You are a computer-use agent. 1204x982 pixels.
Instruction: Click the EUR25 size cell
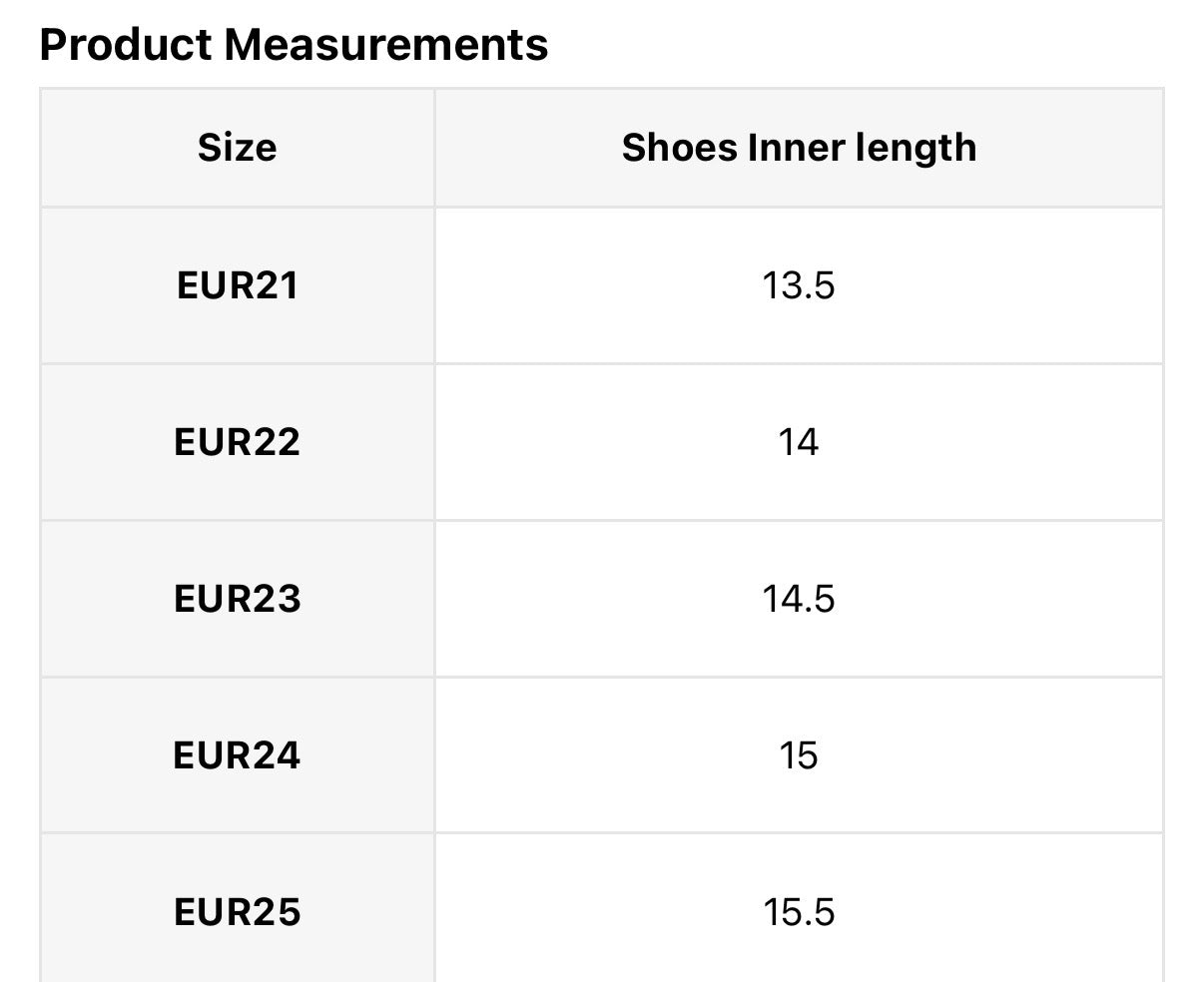pyautogui.click(x=237, y=912)
